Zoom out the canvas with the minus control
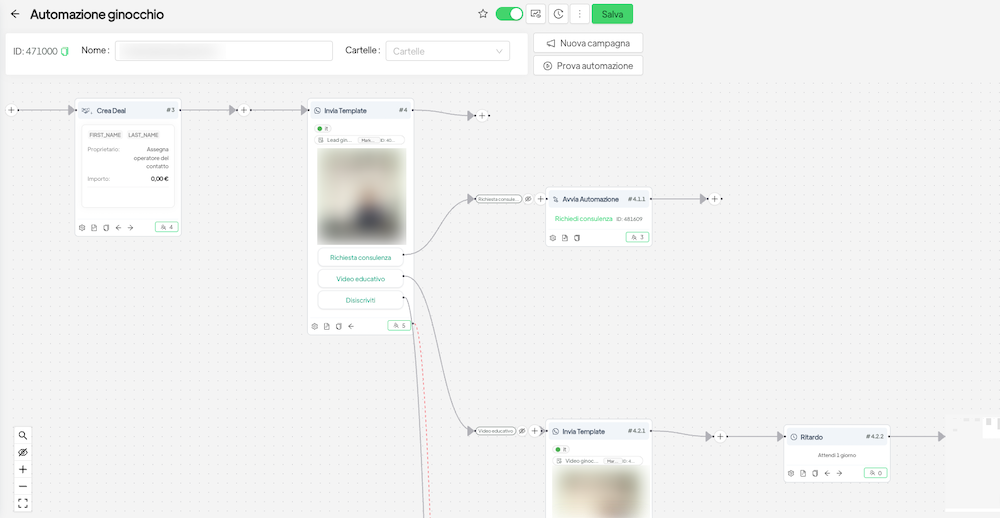This screenshot has height=518, width=1000. [x=23, y=487]
